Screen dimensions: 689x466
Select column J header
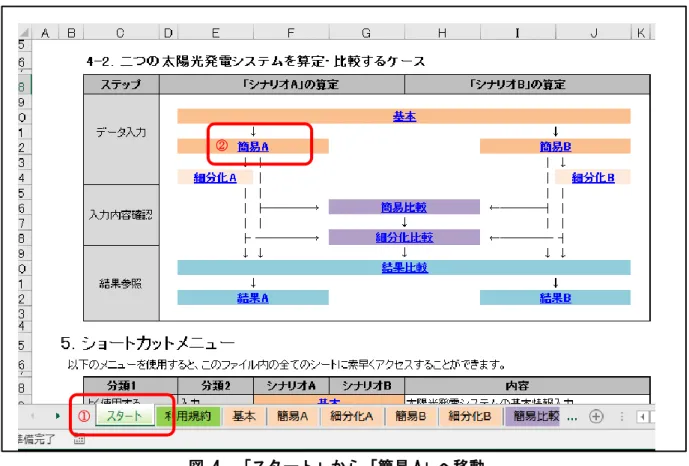[x=594, y=33]
